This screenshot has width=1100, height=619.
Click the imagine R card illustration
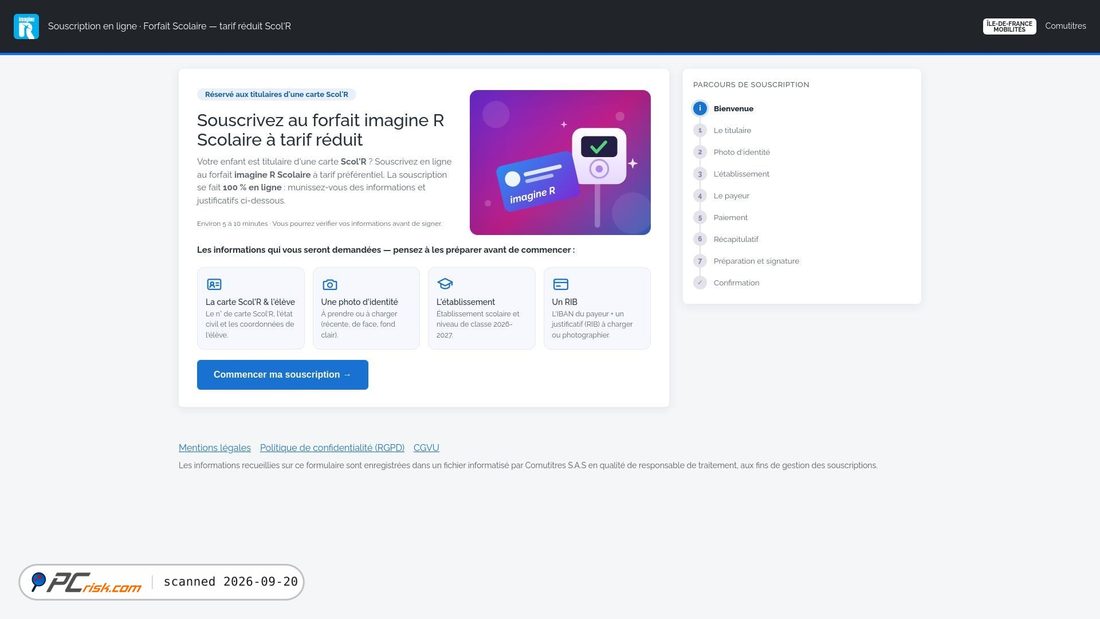click(560, 162)
